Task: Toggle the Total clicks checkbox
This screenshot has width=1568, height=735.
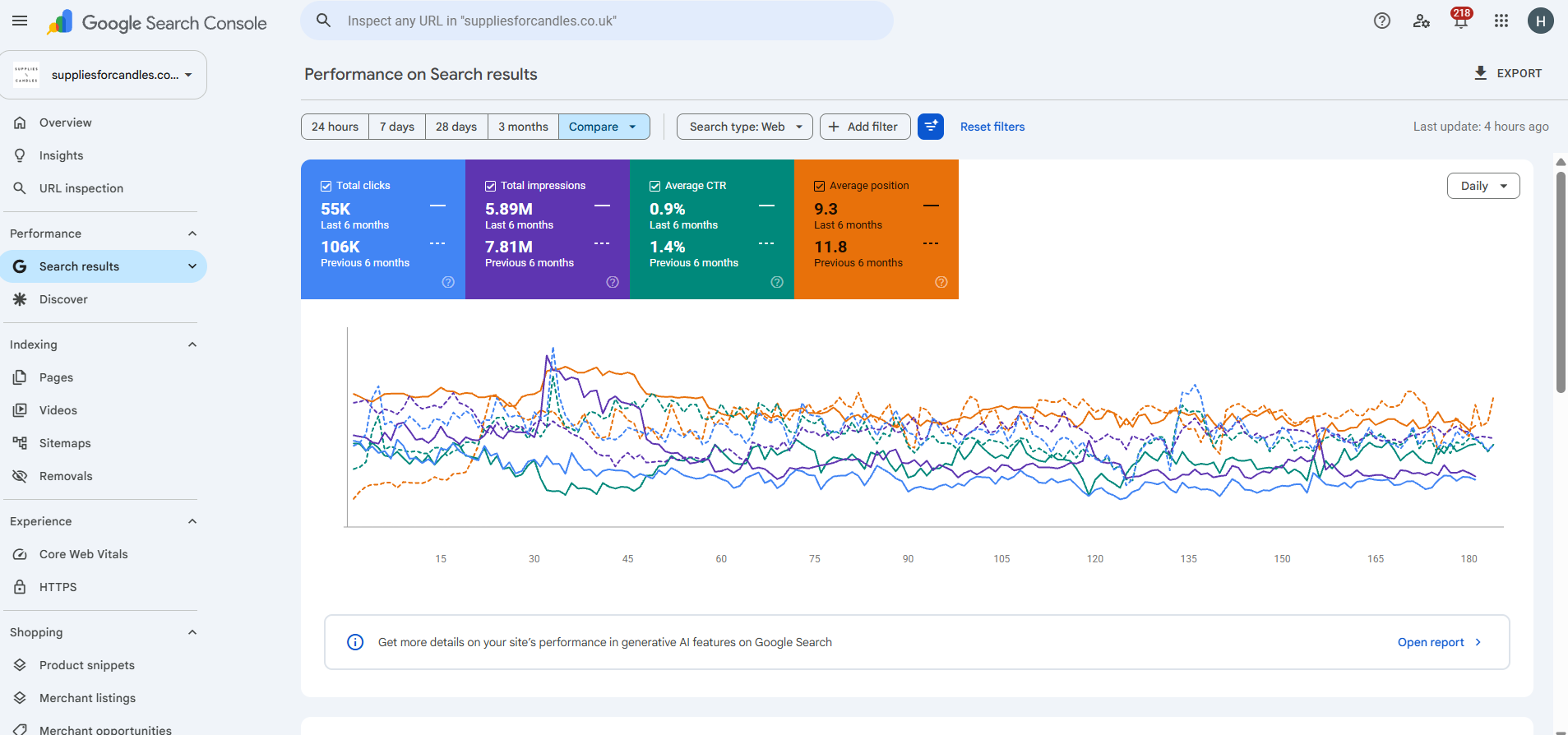Action: pos(326,186)
